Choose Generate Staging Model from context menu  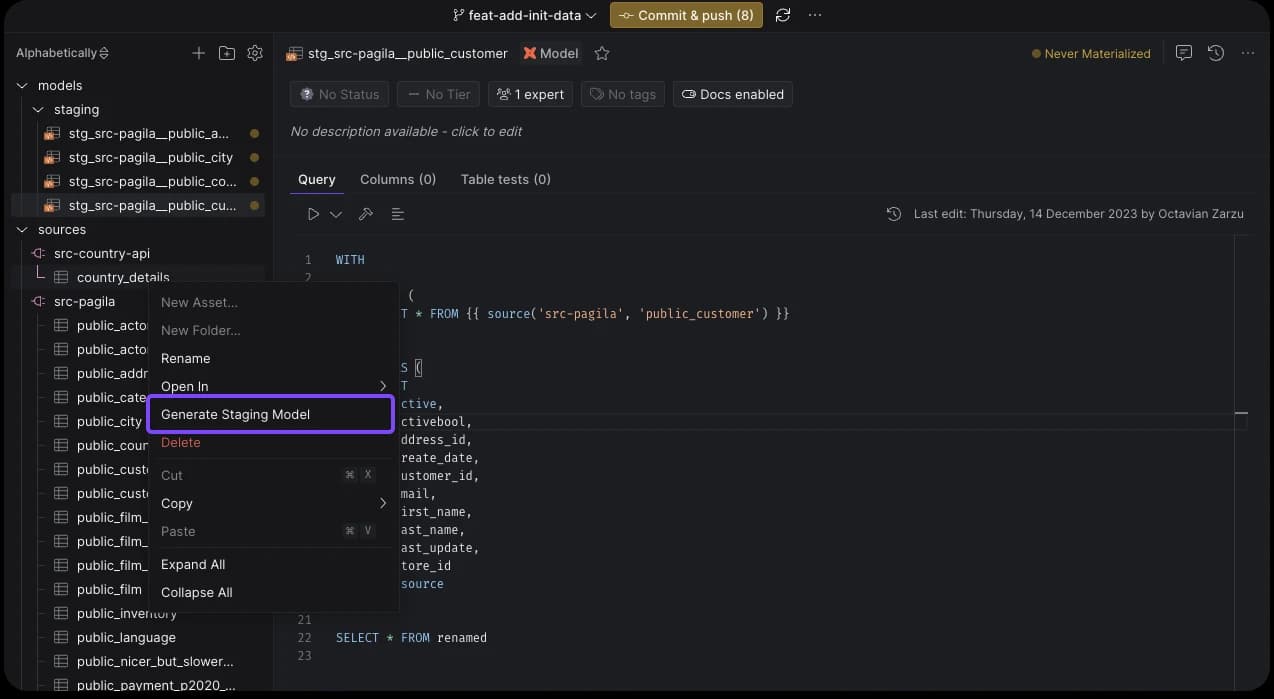tap(270, 414)
